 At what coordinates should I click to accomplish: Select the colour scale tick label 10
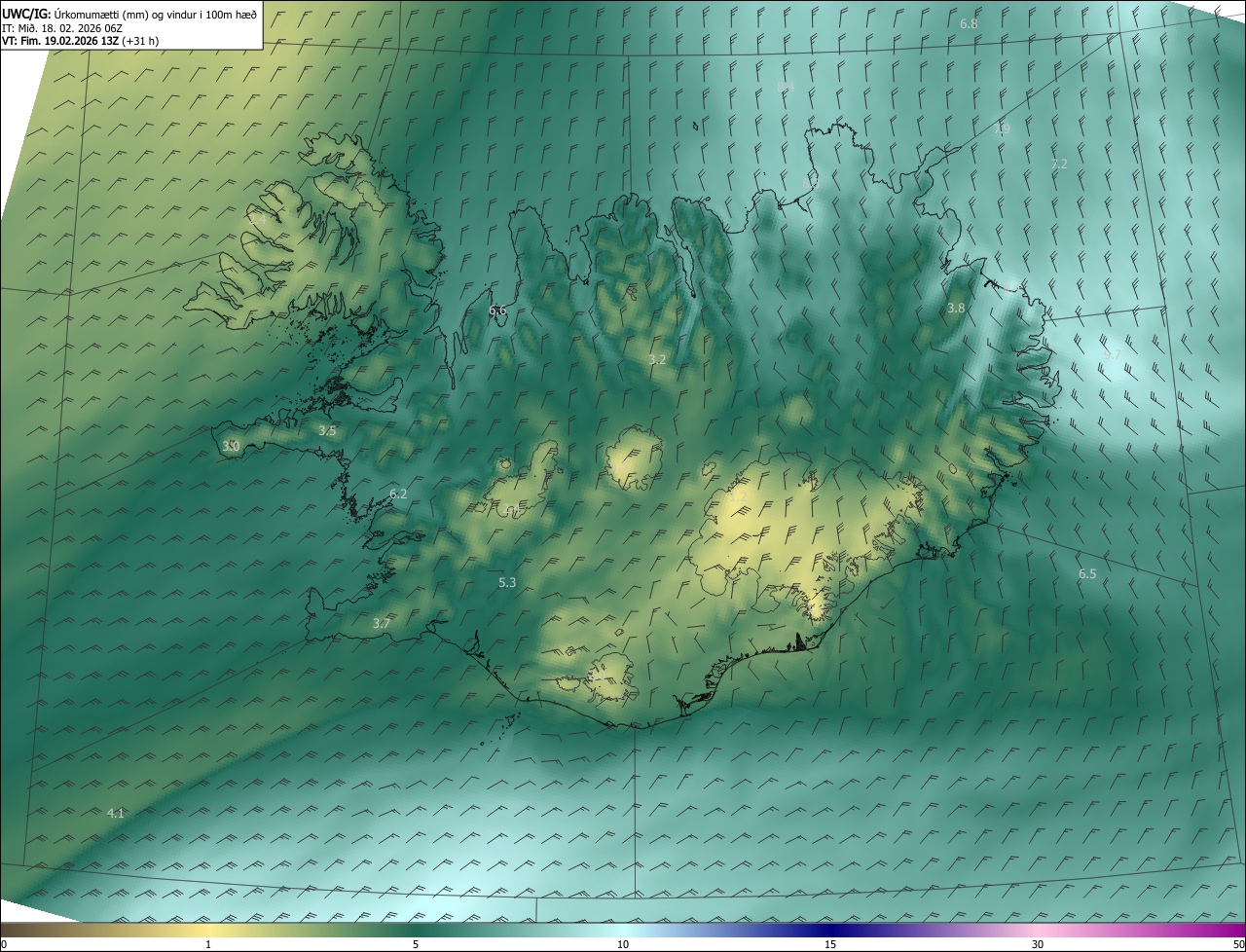pos(623,945)
